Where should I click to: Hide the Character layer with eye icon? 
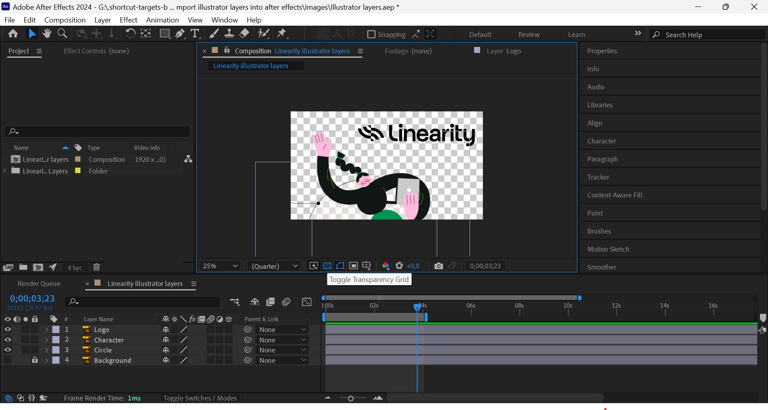[x=7, y=340]
